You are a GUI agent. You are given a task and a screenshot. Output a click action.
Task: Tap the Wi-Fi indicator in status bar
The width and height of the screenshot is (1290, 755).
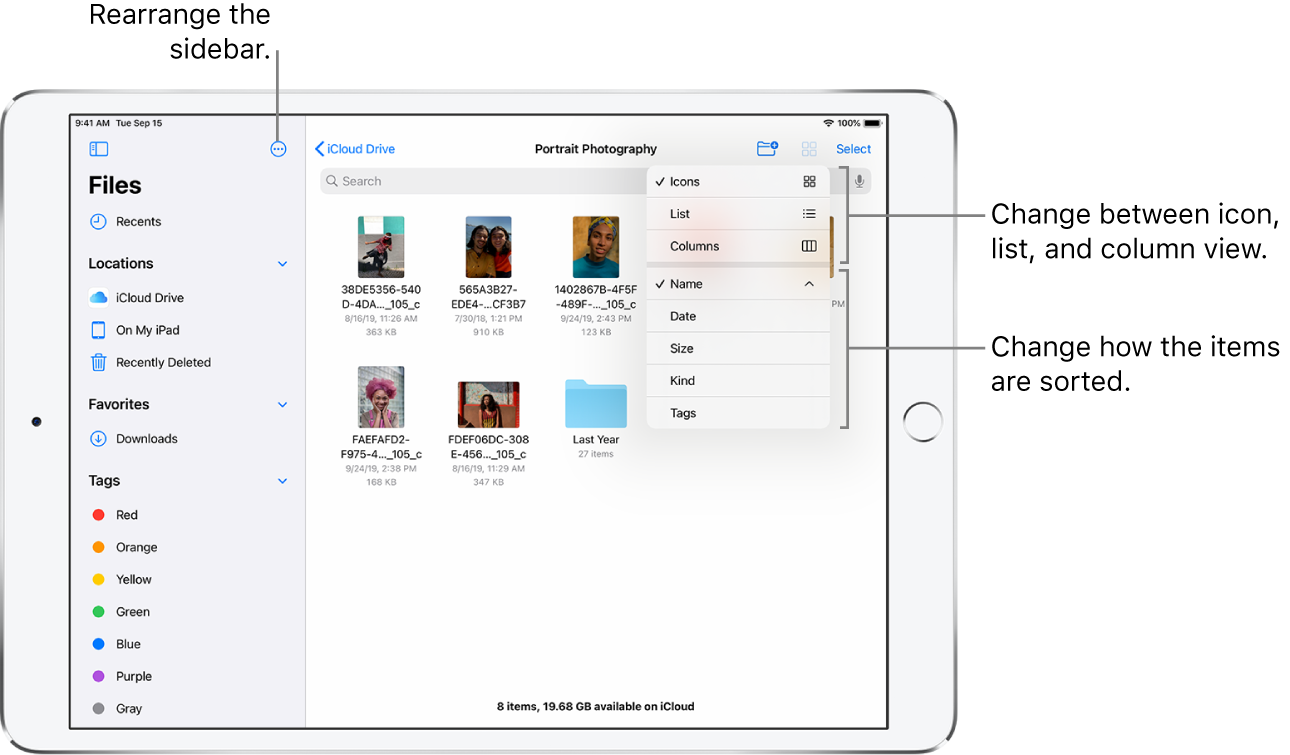point(828,123)
